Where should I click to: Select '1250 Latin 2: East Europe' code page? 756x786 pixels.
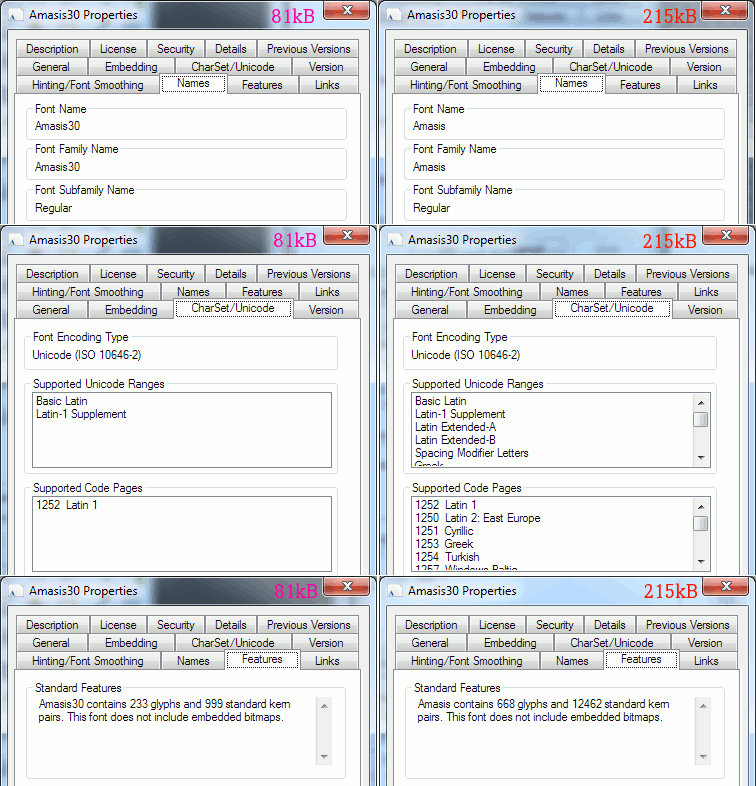click(x=478, y=518)
